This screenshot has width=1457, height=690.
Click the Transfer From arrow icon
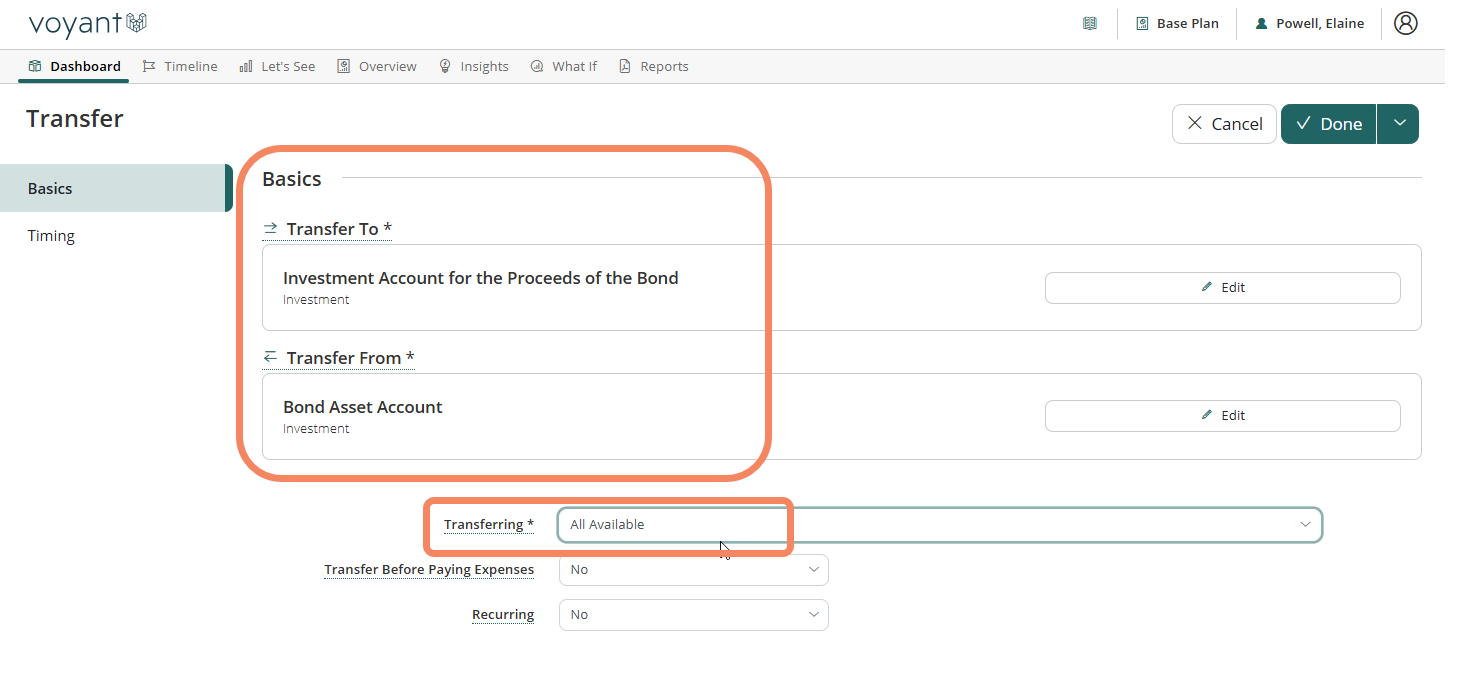(270, 357)
